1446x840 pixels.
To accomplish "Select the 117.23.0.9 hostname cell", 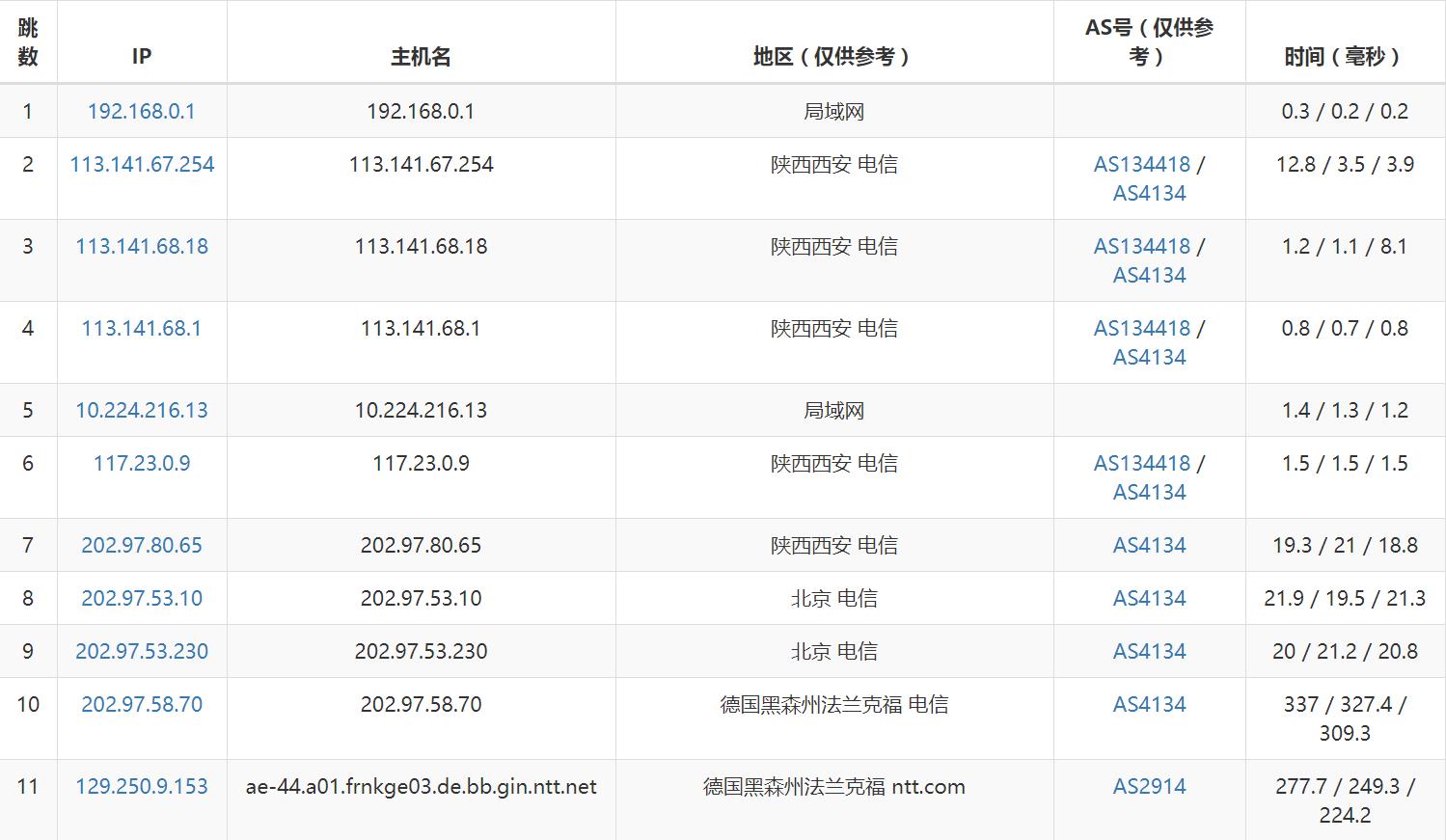I will click(x=422, y=477).
